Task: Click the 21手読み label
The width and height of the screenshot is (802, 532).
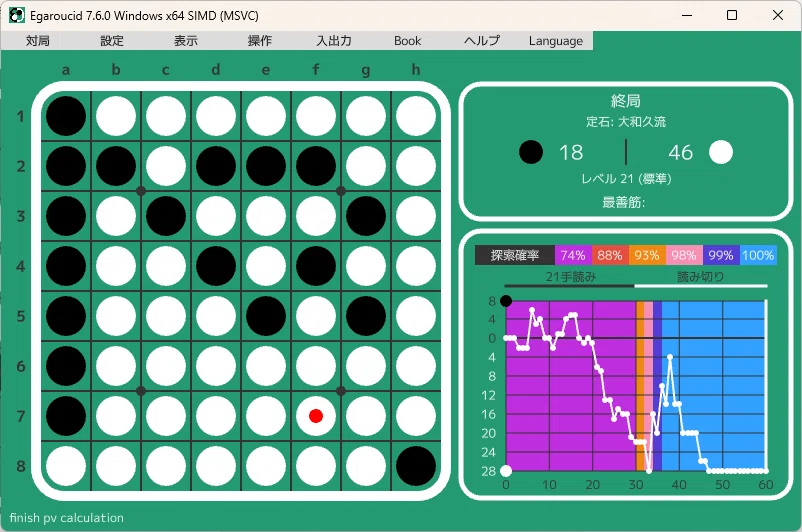Action: [571, 277]
